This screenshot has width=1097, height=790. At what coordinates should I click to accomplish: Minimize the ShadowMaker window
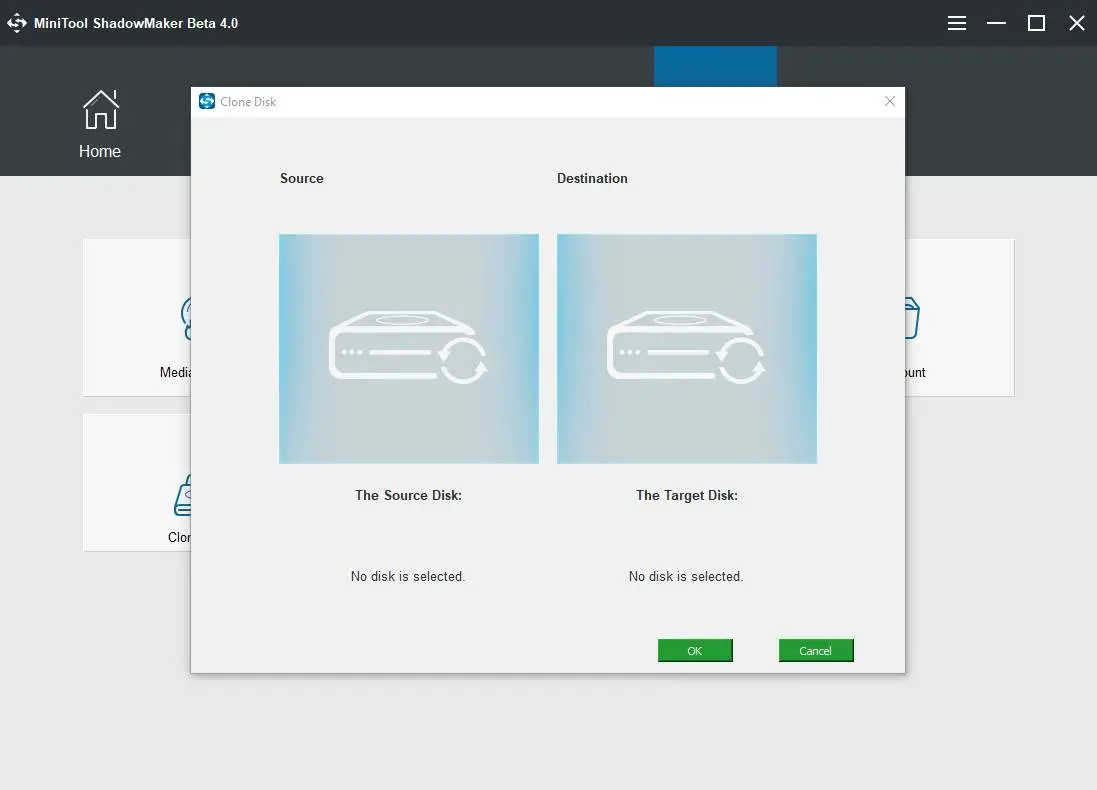[x=996, y=23]
